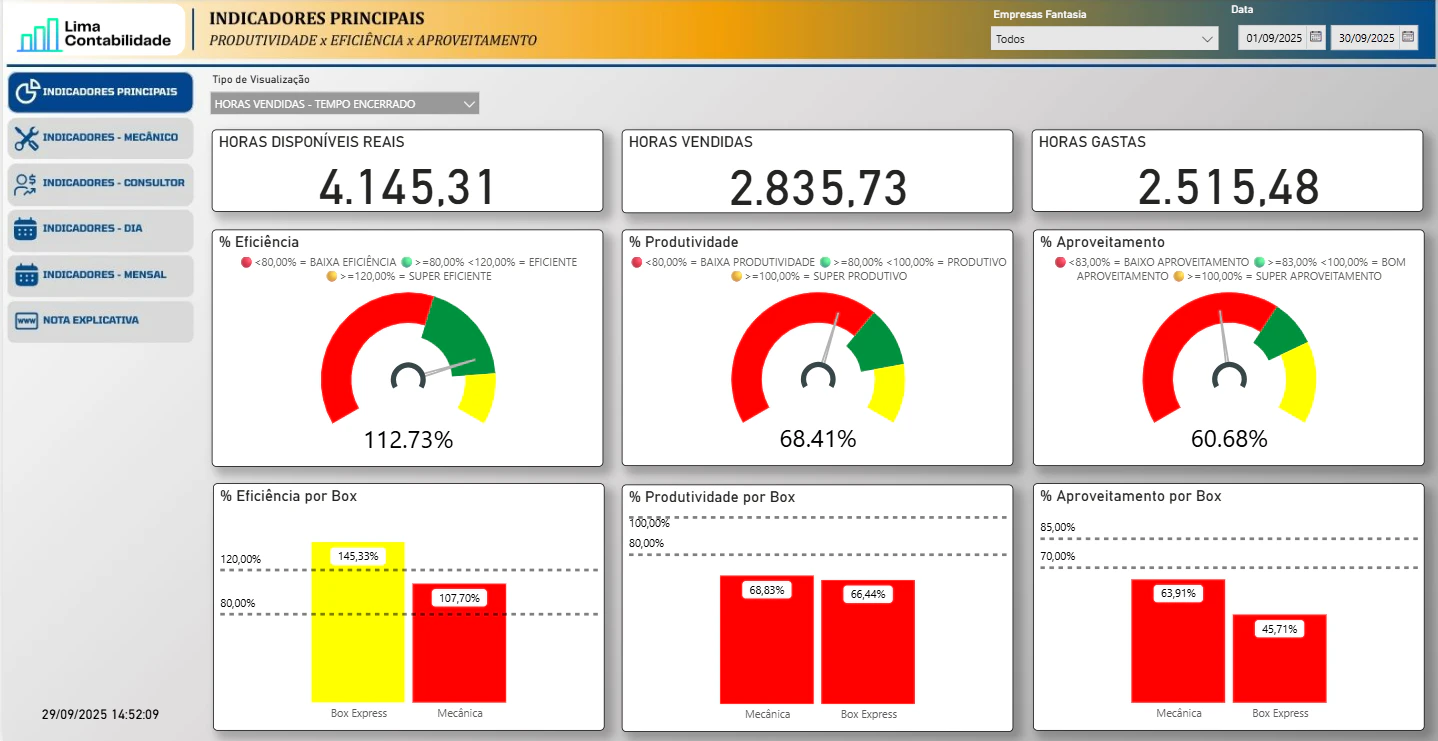This screenshot has width=1438, height=741.
Task: Click the subtitle PRODUTIVIDADE x EFICIÊNCIA x APROVEITAMENTO
Action: coord(373,41)
